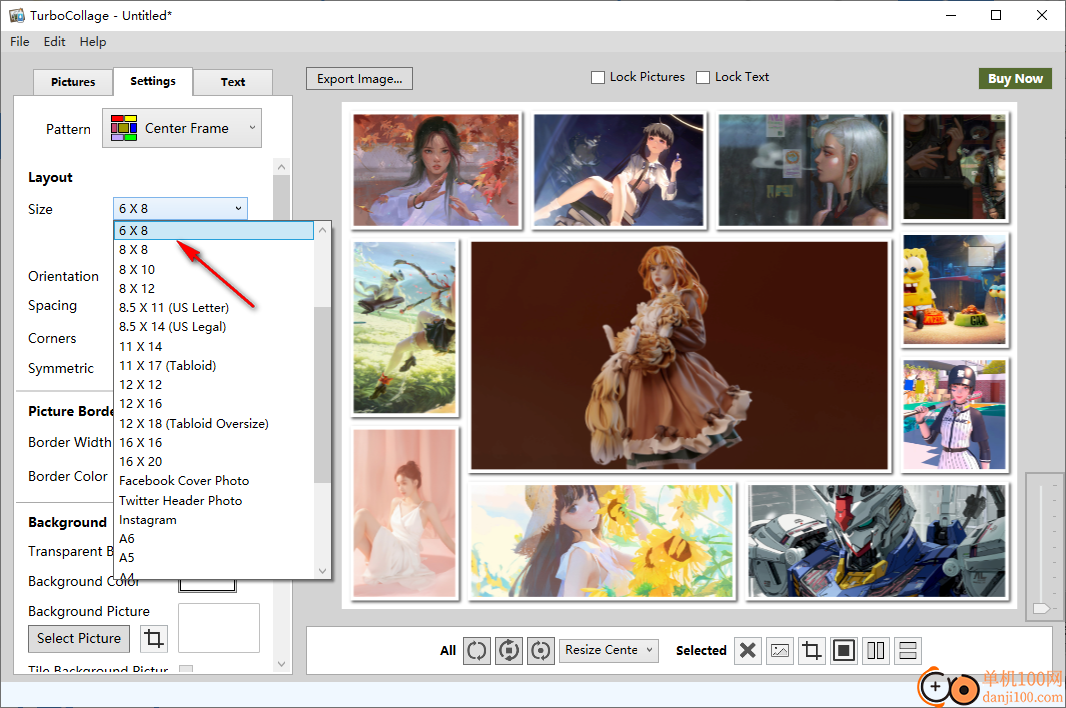Open the Edit menu
This screenshot has width=1066, height=708.
[54, 41]
